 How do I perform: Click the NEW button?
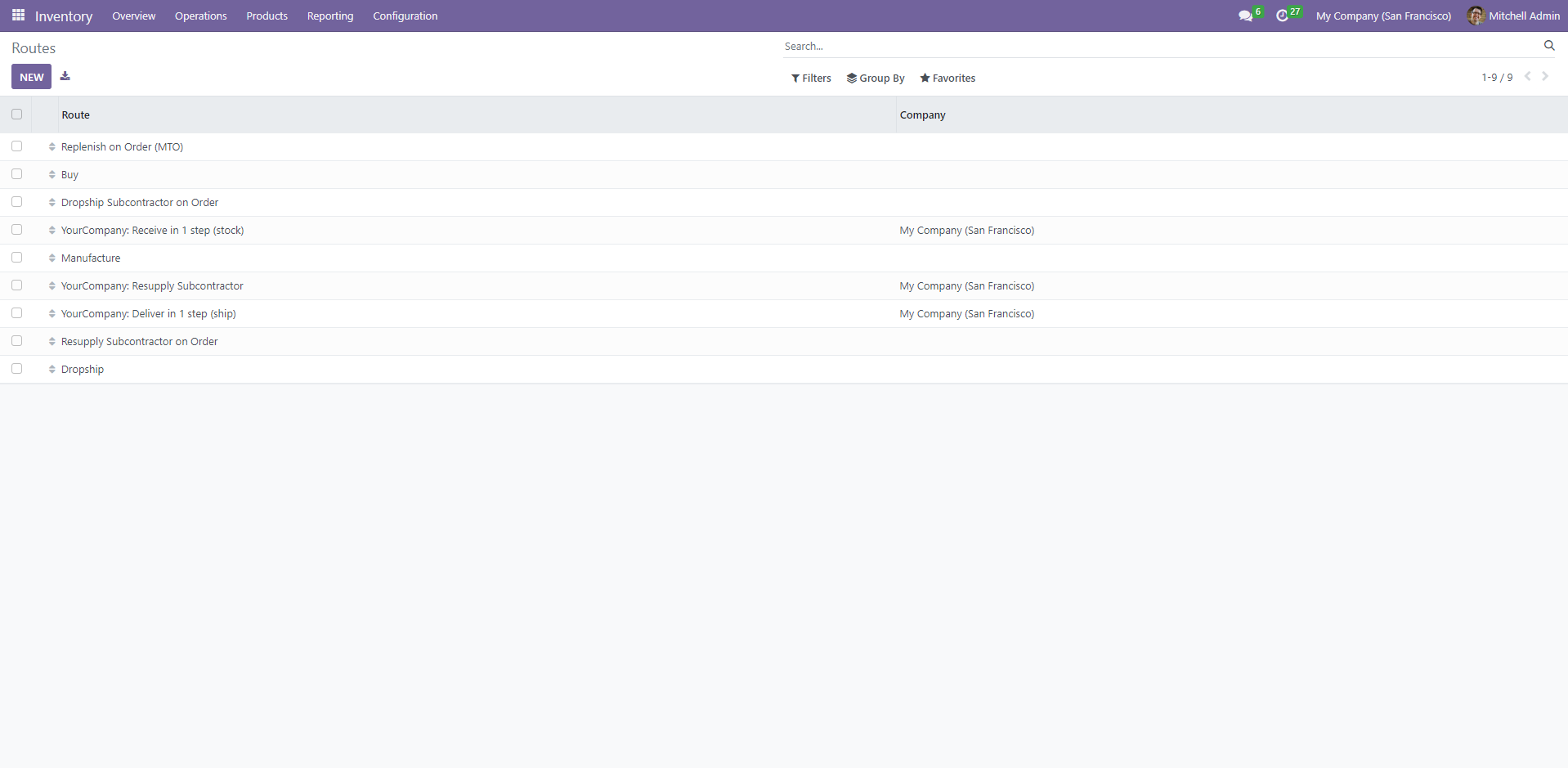[x=31, y=77]
